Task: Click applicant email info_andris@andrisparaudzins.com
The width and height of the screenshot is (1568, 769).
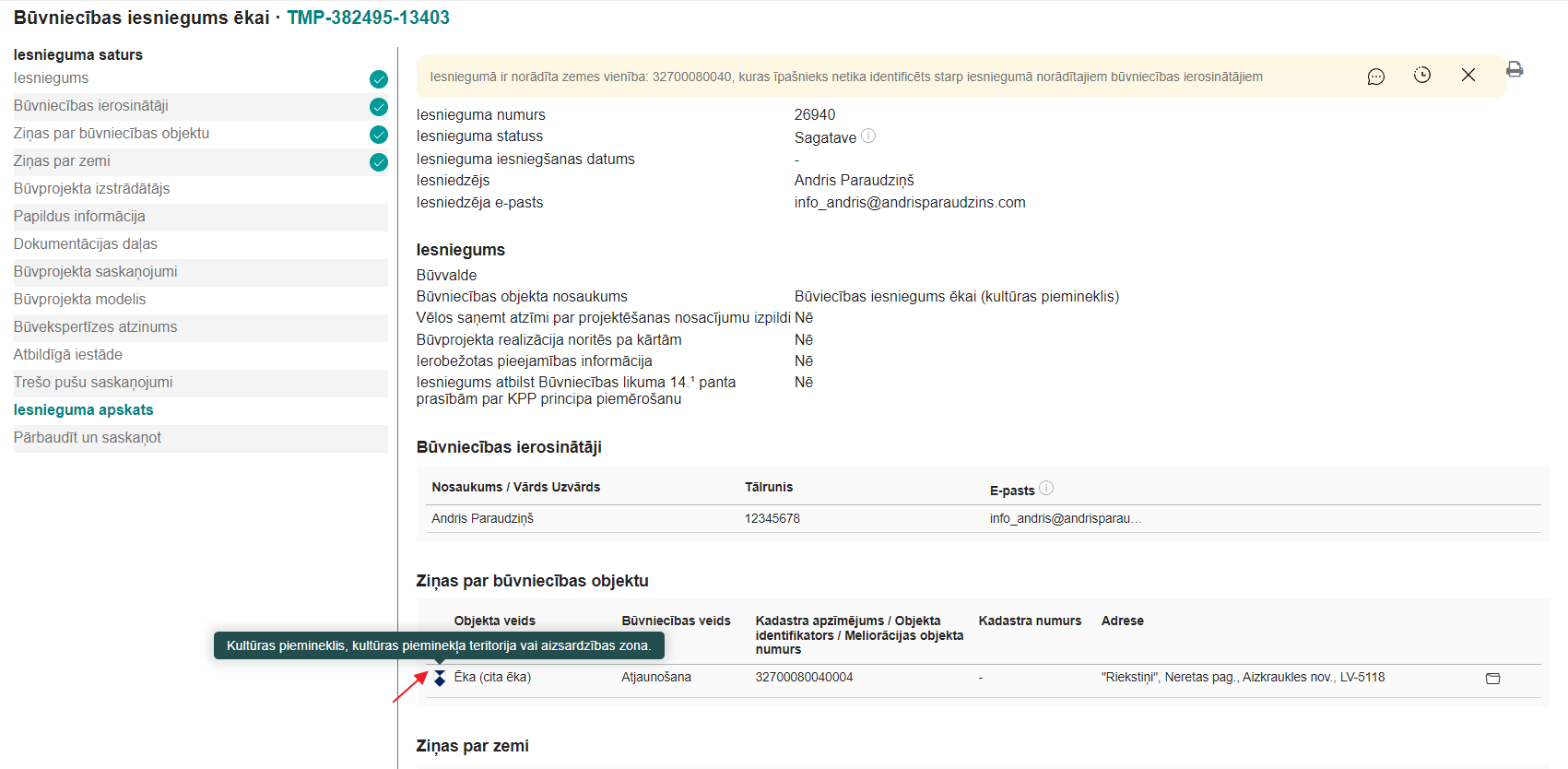Action: point(910,203)
